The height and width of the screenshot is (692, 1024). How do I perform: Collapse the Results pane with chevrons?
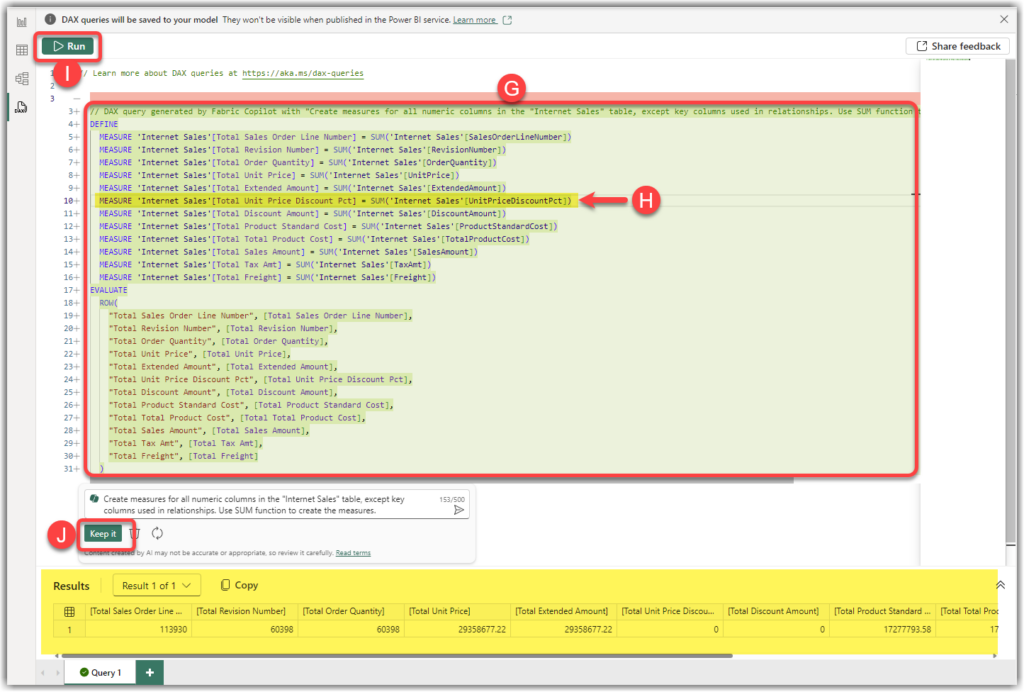point(1000,586)
